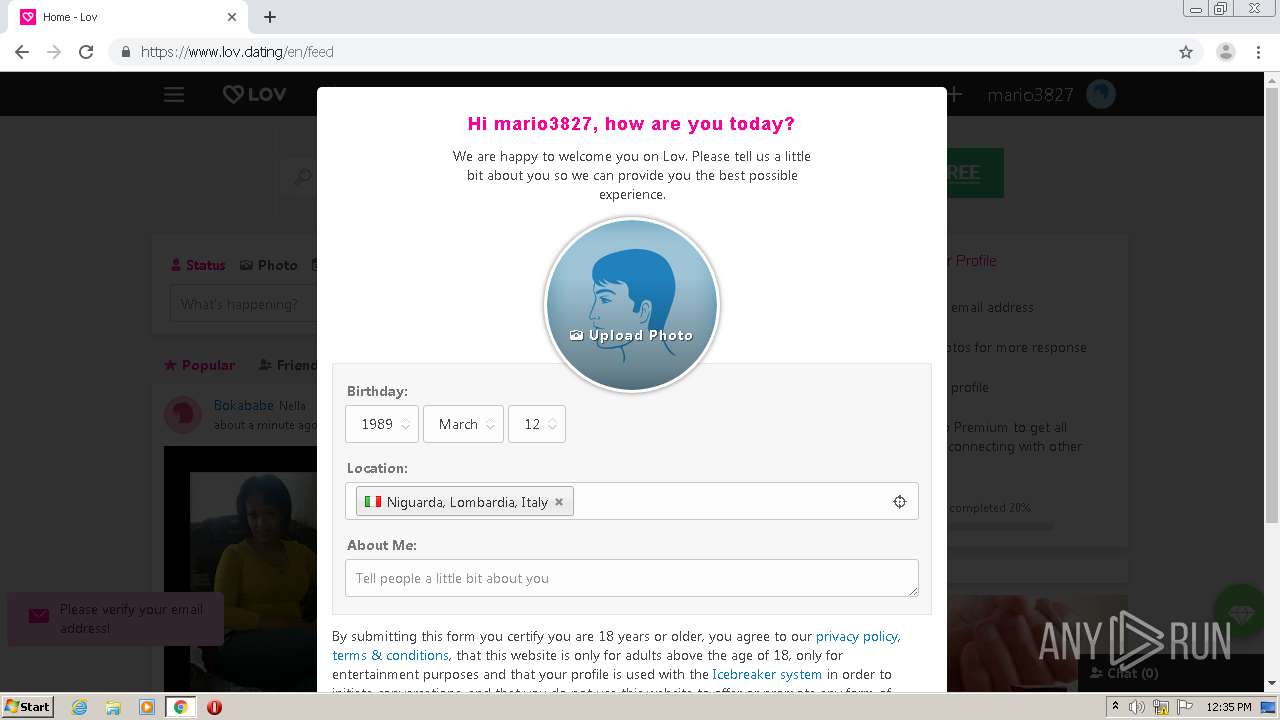Open the Windows Start menu
This screenshot has width=1280, height=720.
tap(28, 706)
